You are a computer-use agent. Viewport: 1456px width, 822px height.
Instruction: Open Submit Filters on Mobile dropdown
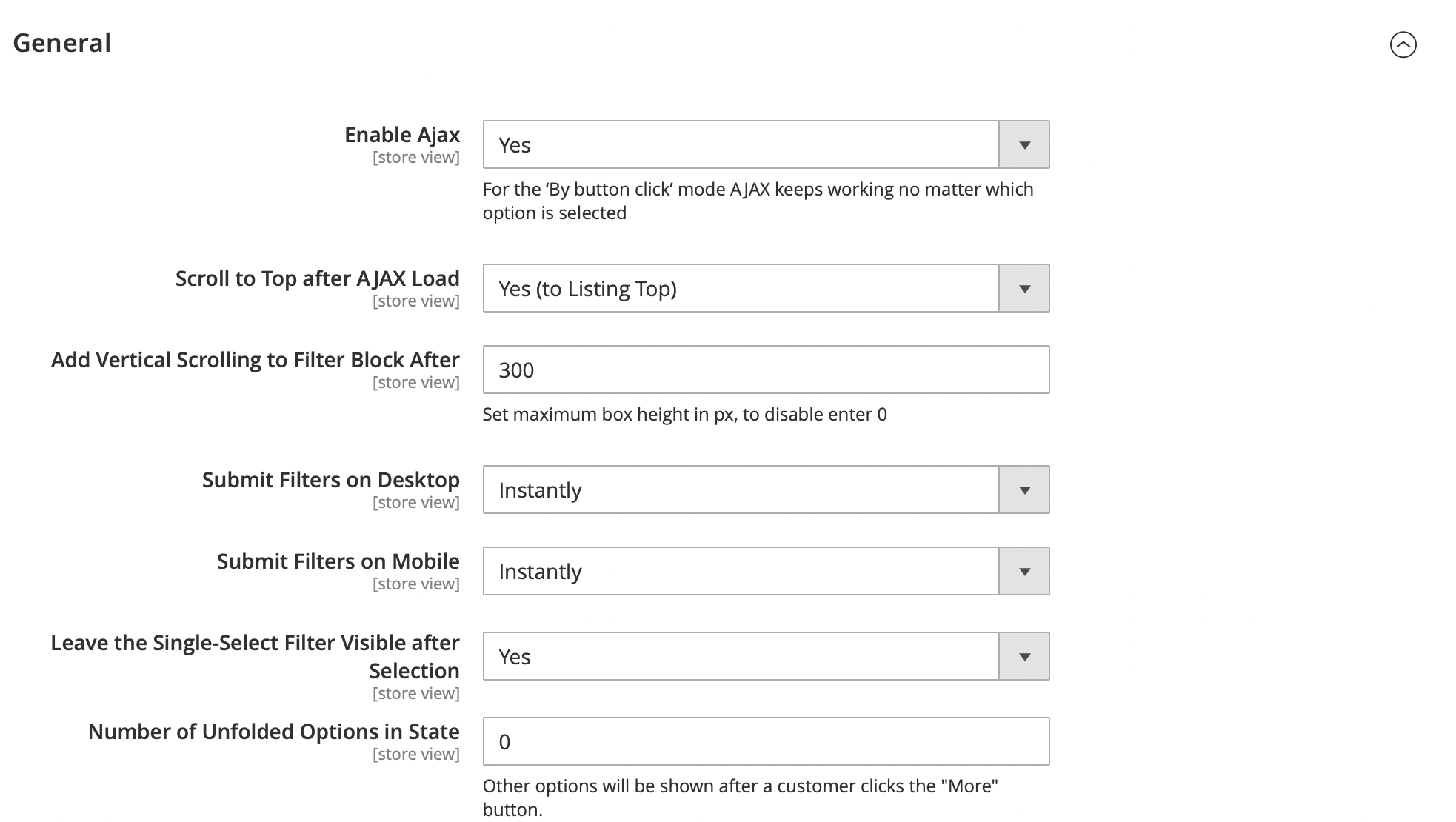click(x=766, y=571)
